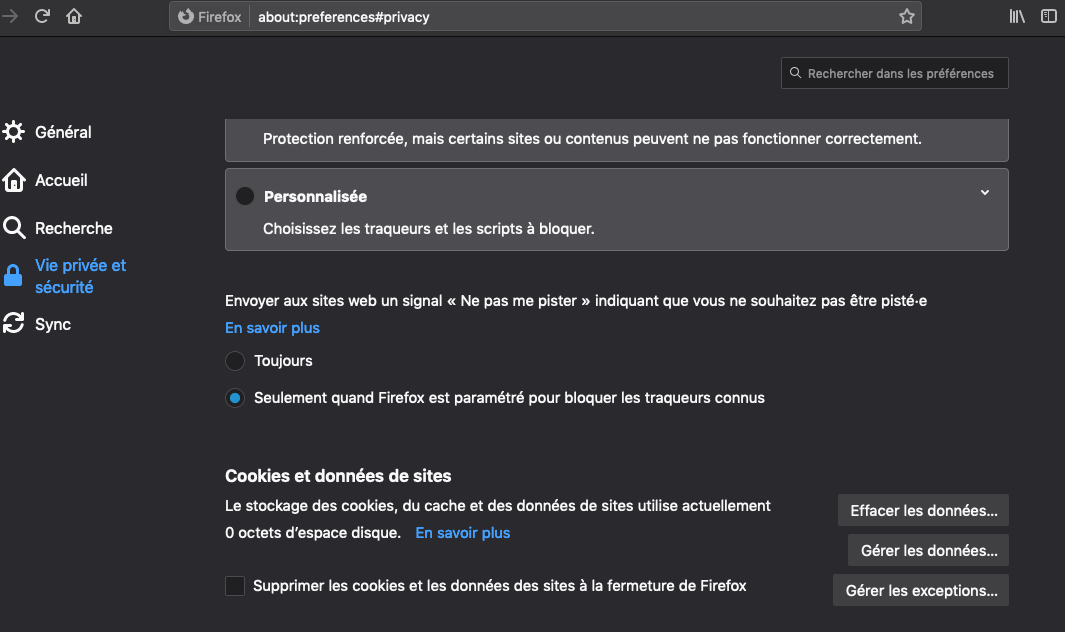1065x632 pixels.
Task: Click the magnifier icon in preferences search
Action: click(795, 73)
